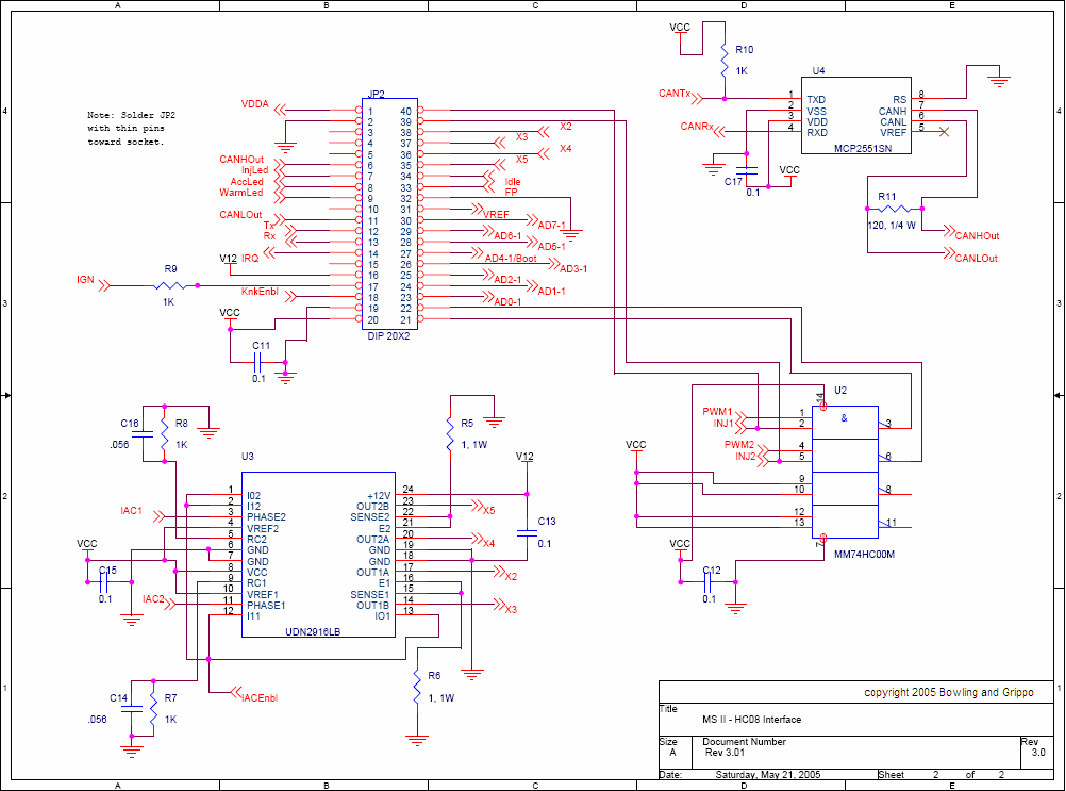The width and height of the screenshot is (1066, 791).
Task: Click the R9 resistor on the IGN line
Action: click(x=169, y=286)
